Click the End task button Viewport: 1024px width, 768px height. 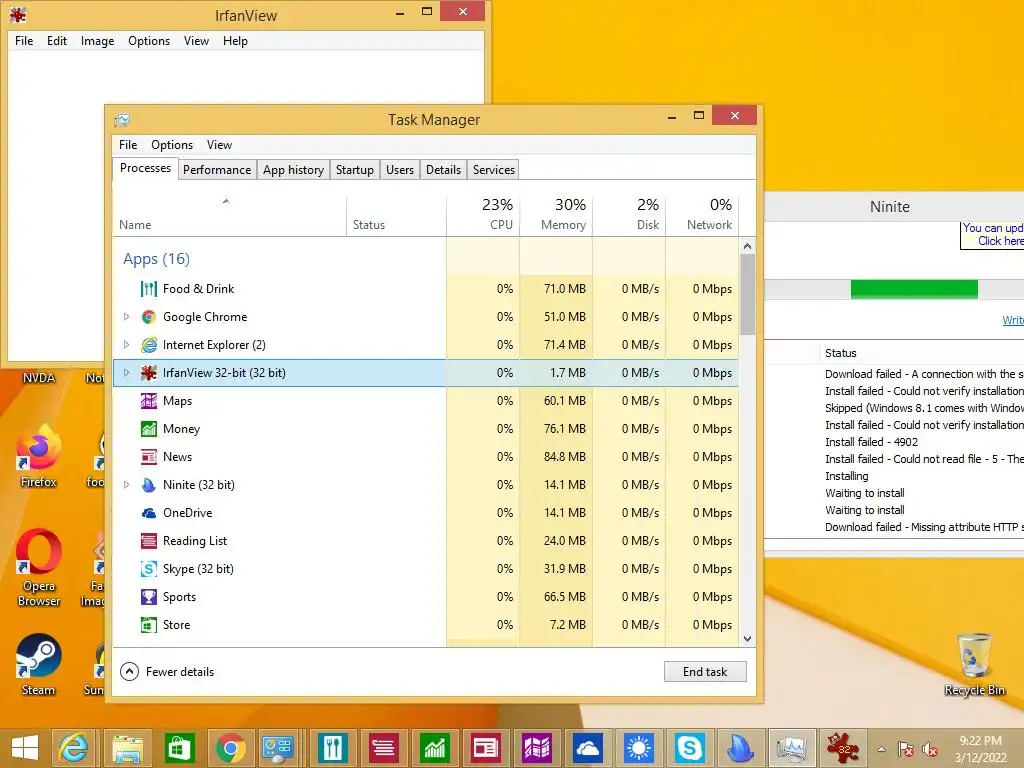point(705,671)
